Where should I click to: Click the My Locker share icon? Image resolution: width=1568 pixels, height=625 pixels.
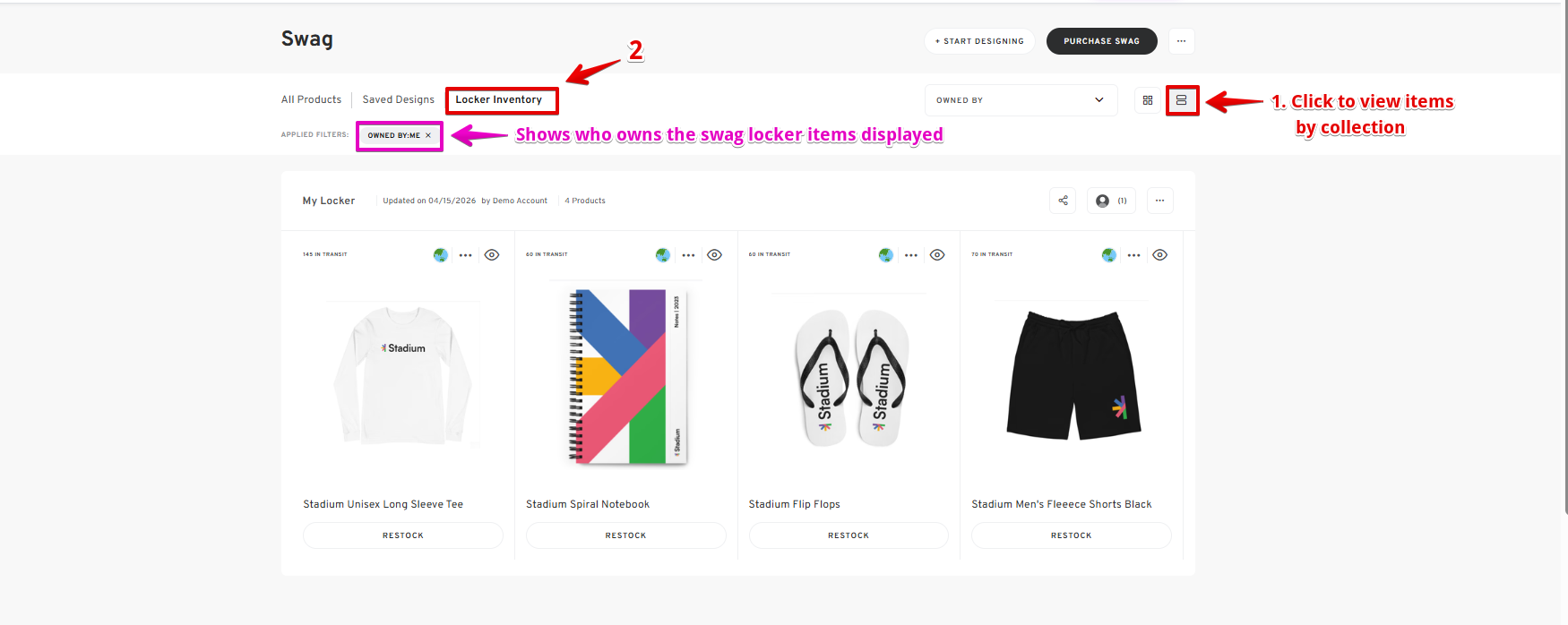point(1063,201)
